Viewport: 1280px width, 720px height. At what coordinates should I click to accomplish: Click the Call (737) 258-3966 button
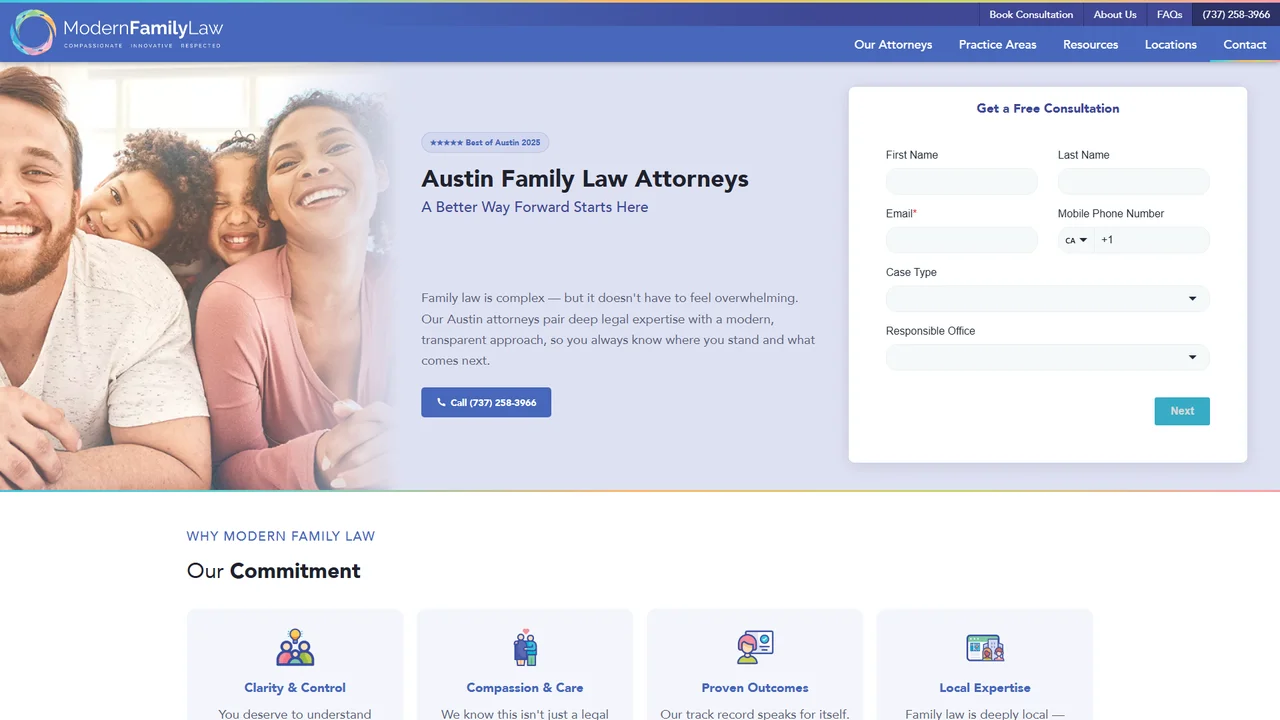pyautogui.click(x=486, y=403)
